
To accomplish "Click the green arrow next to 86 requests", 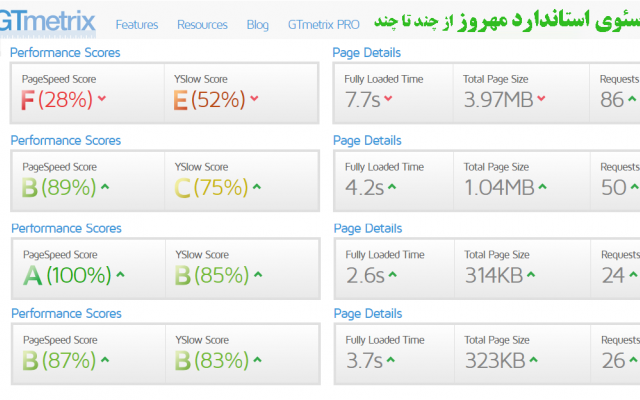I will click(632, 98).
